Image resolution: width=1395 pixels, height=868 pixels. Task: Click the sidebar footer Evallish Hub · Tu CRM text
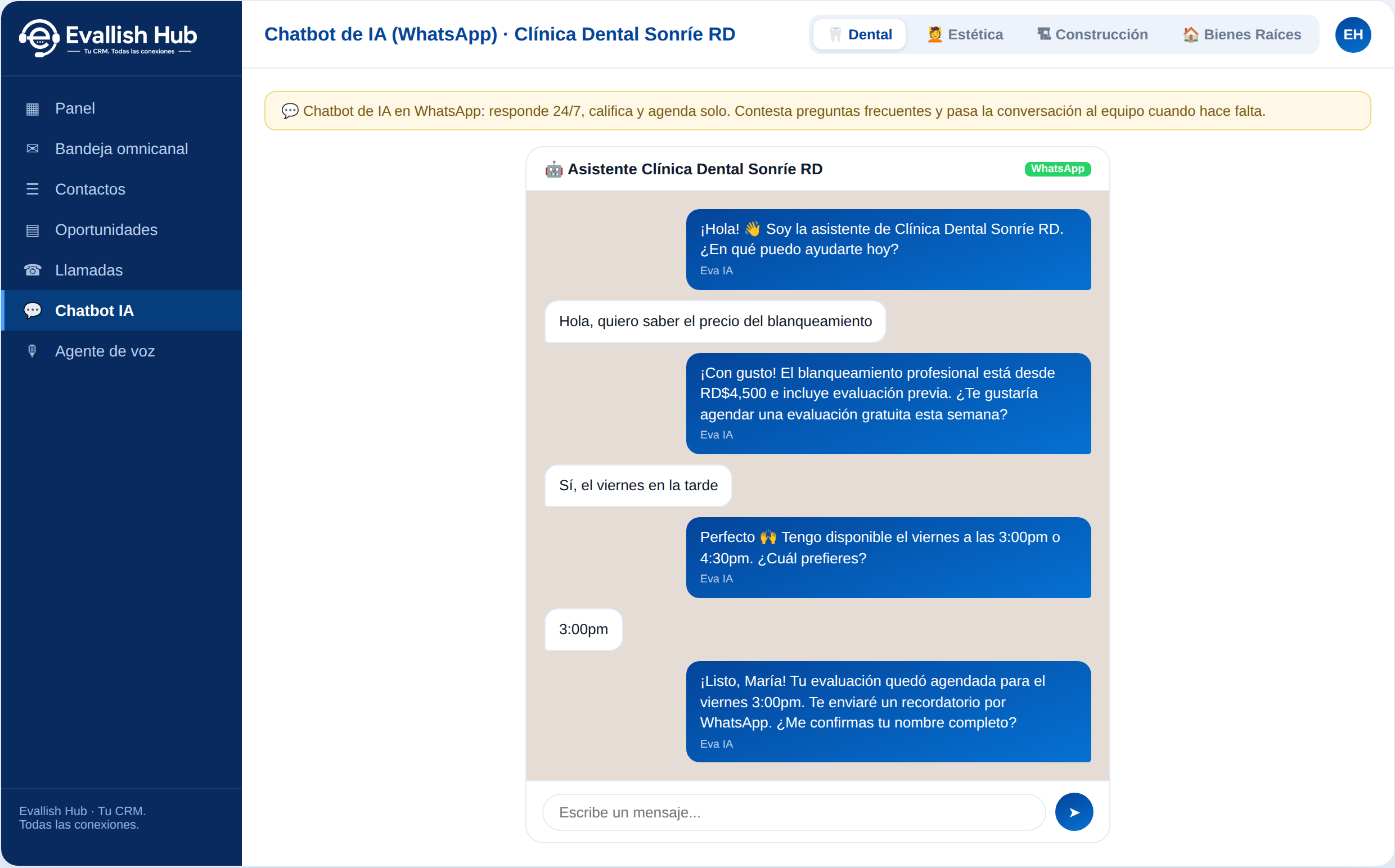pos(82,817)
